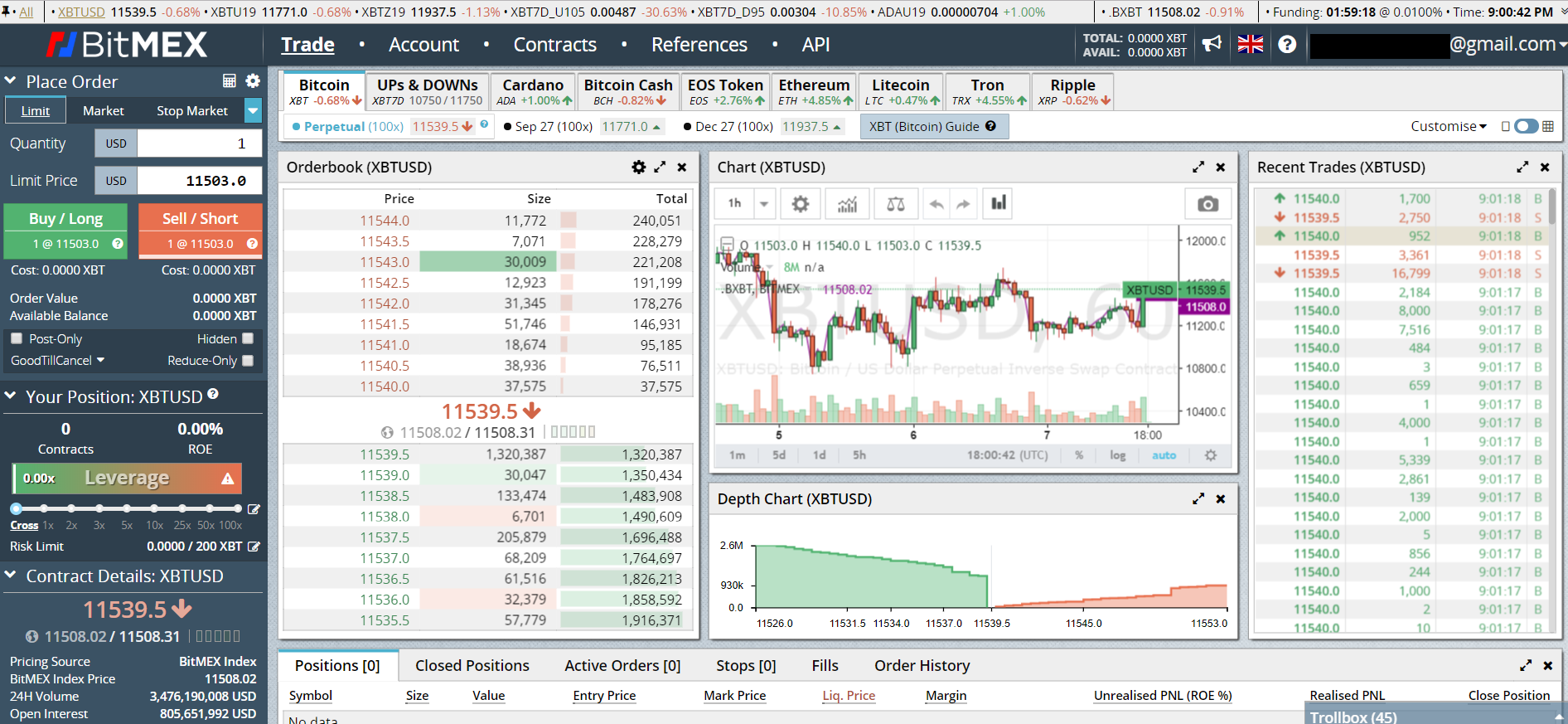Toggle the layout switch next to Customise

[1526, 126]
